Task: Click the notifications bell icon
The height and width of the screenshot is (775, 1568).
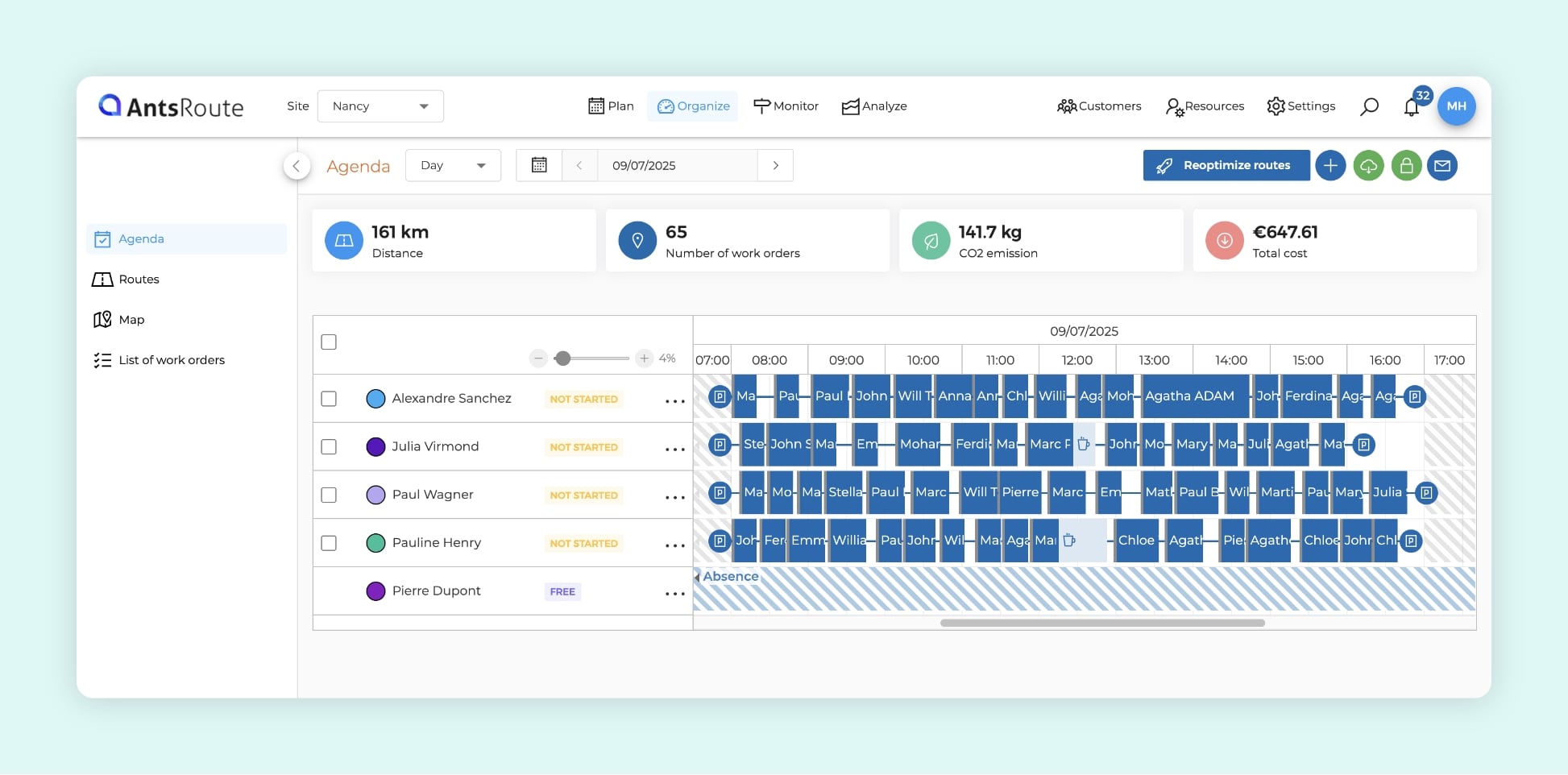Action: click(1411, 107)
